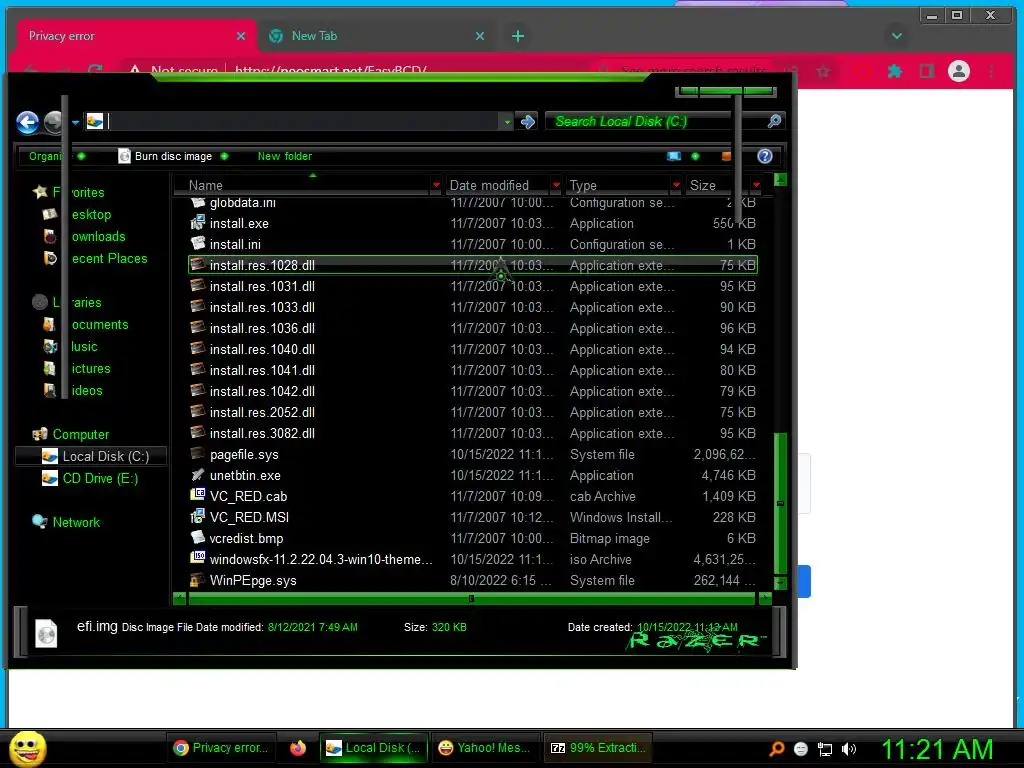Open the Explorer help question mark icon
Image resolution: width=1024 pixels, height=768 pixels.
765,156
